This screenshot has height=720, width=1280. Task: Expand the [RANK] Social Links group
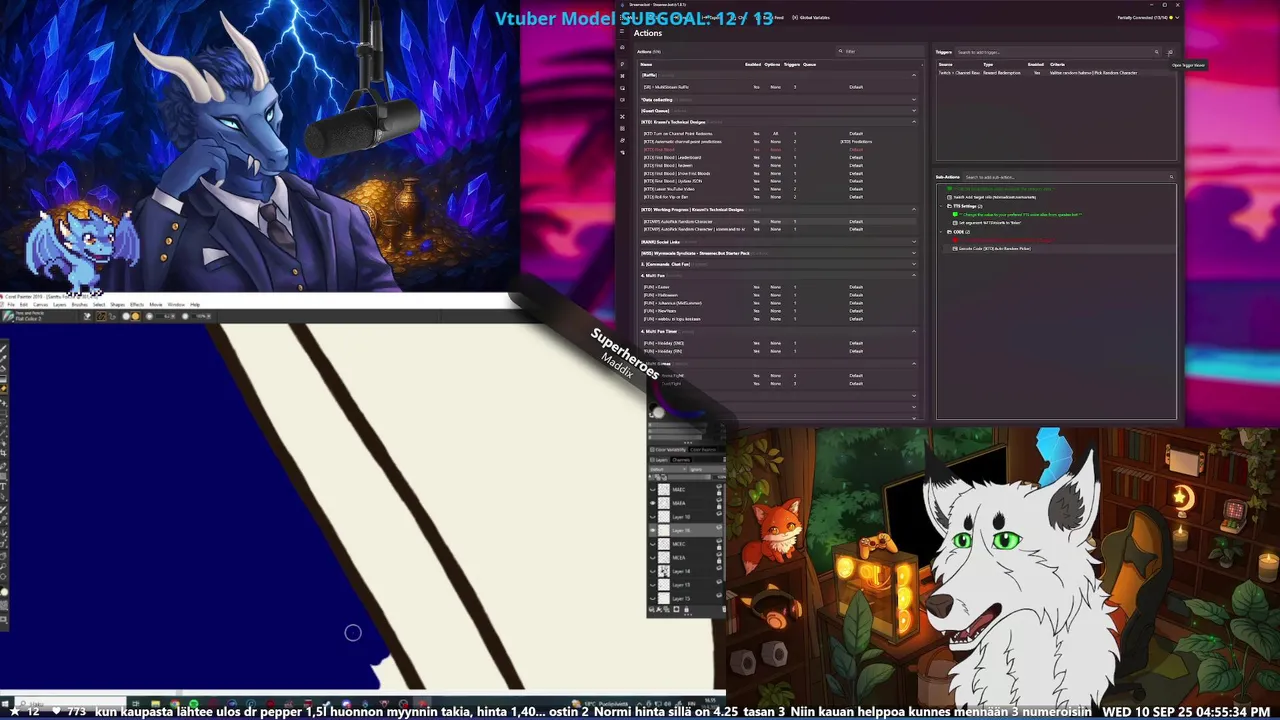[914, 241]
